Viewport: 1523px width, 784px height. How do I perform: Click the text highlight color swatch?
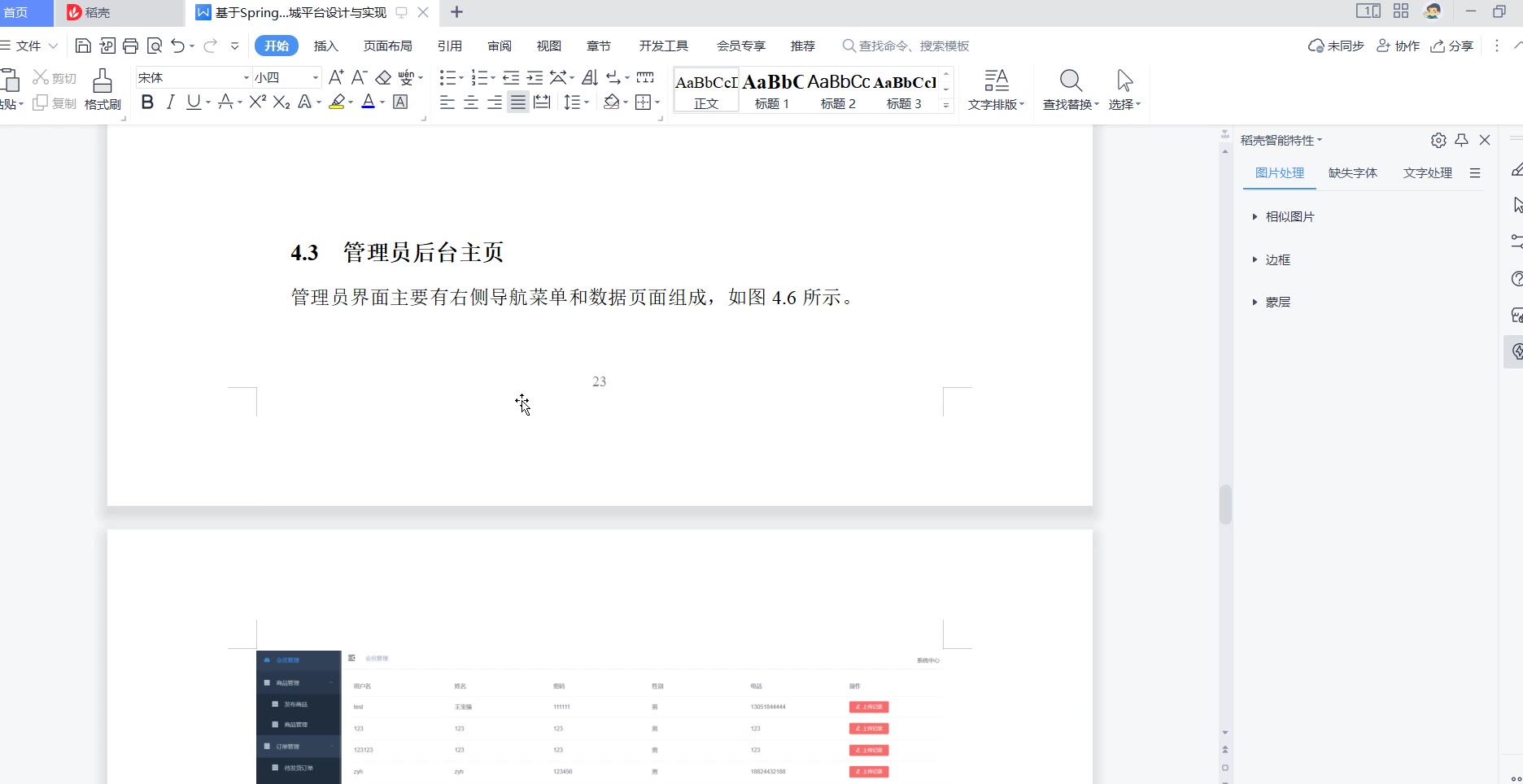tap(337, 102)
